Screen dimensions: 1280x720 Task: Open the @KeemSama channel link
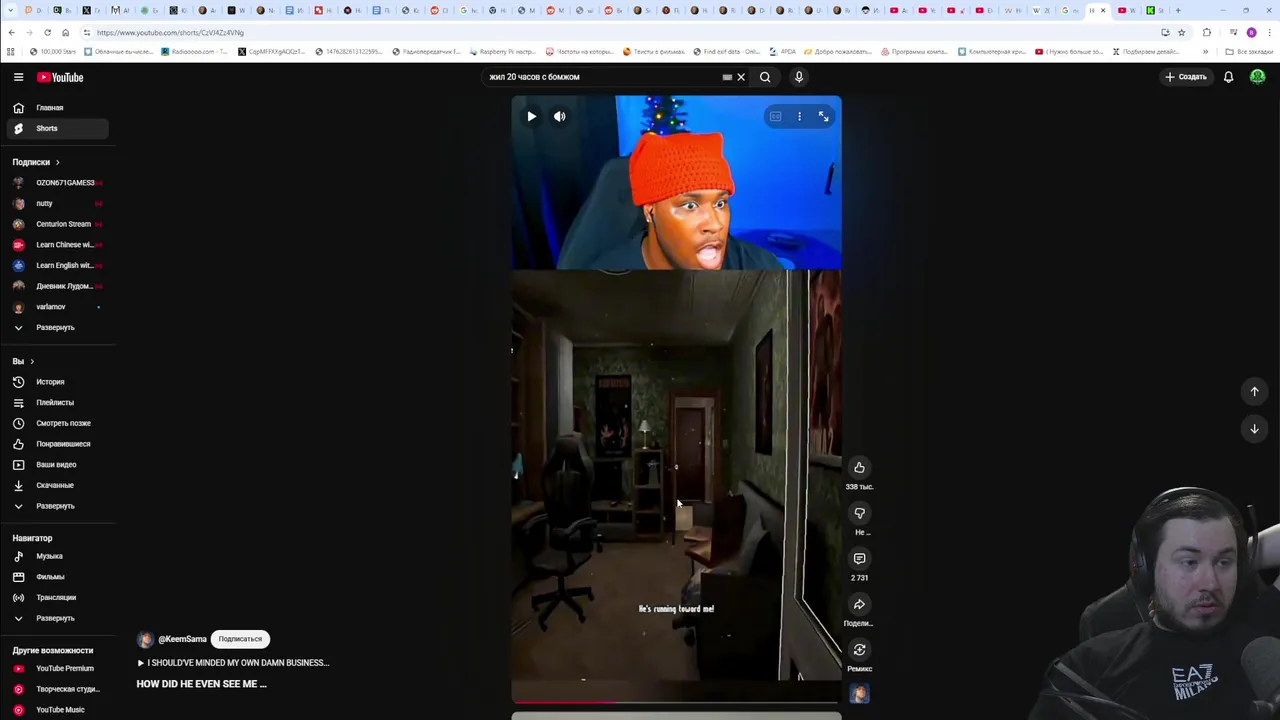point(182,639)
